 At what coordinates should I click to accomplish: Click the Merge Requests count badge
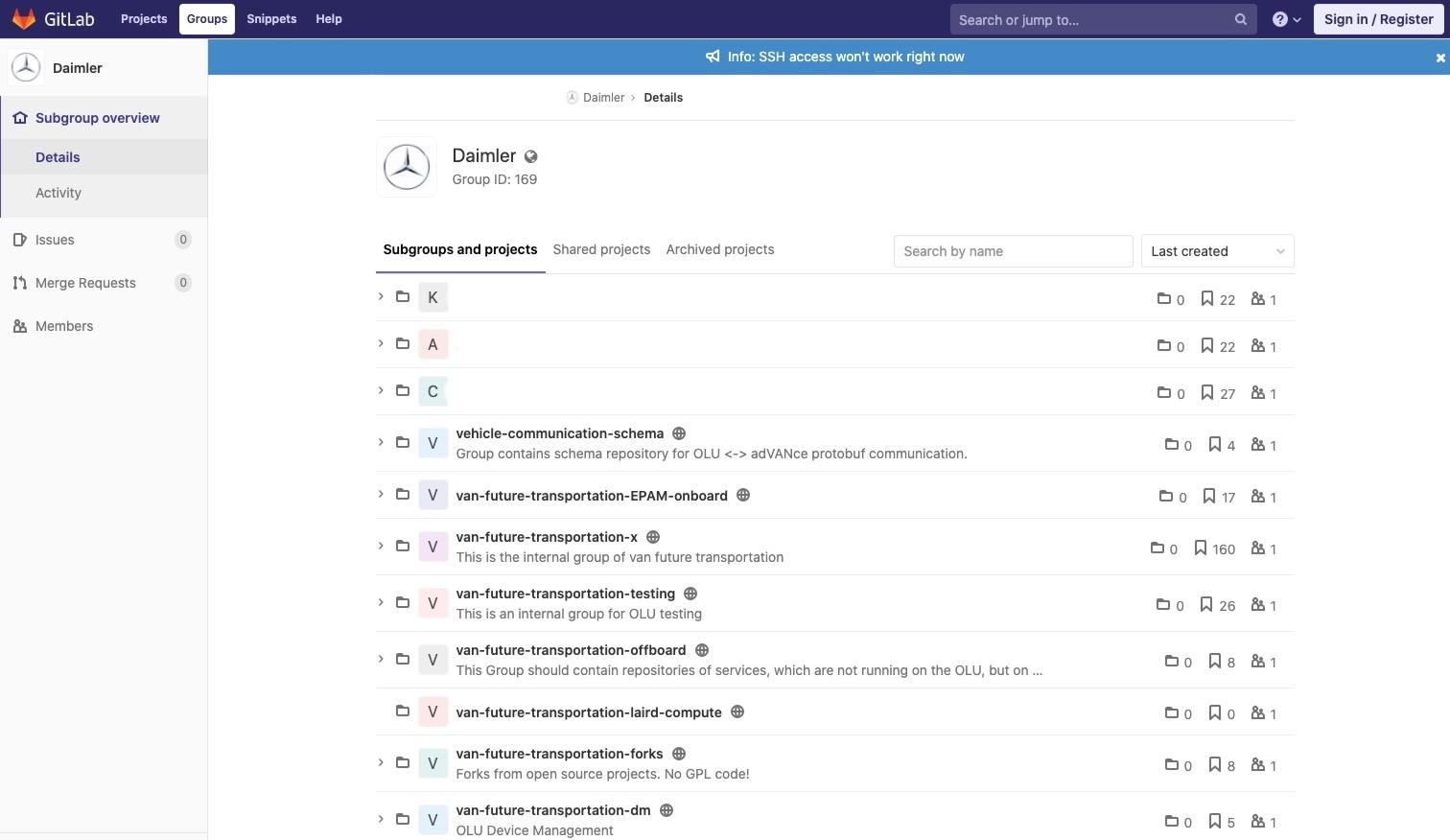click(x=183, y=283)
